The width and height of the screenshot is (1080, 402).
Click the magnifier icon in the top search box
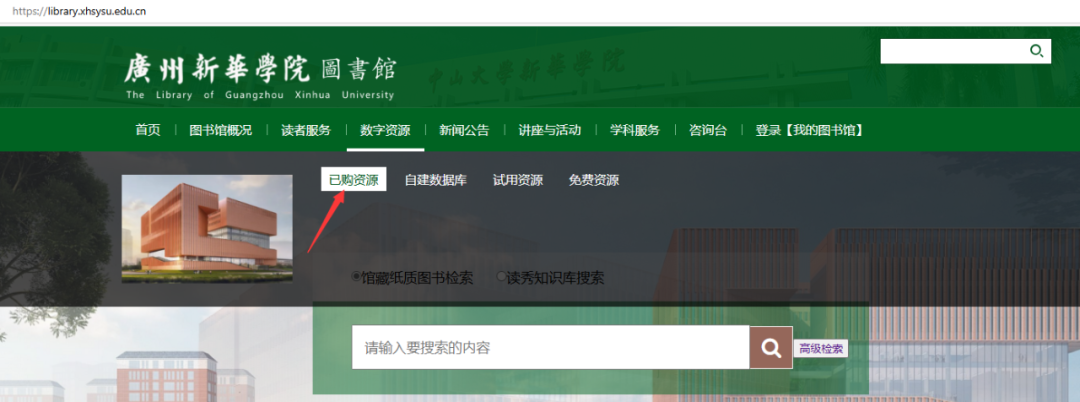[x=1037, y=51]
